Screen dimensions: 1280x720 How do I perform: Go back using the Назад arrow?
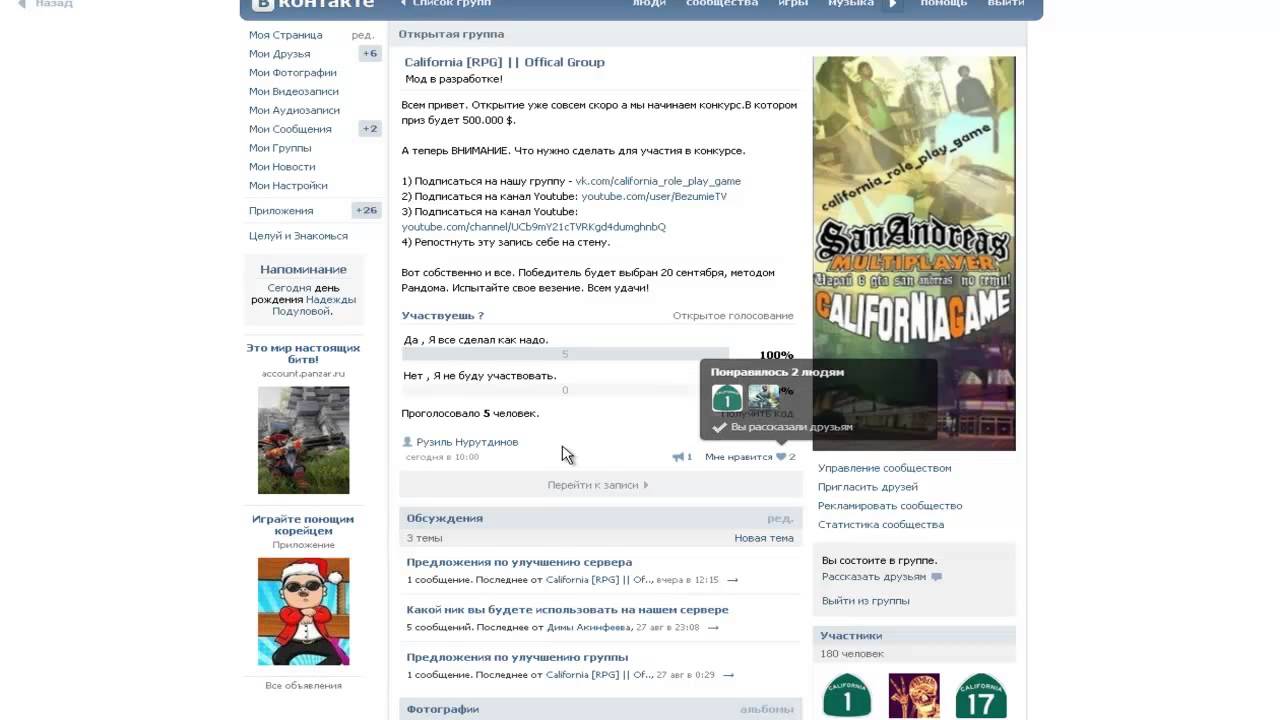45,4
